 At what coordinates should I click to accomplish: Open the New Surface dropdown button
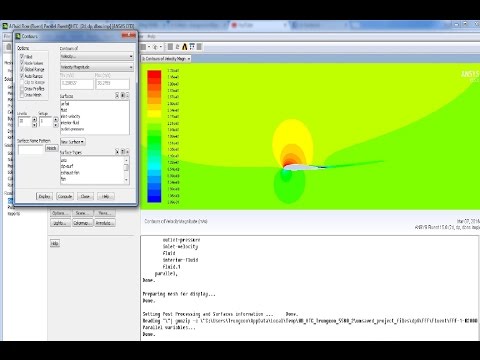pyautogui.click(x=72, y=142)
